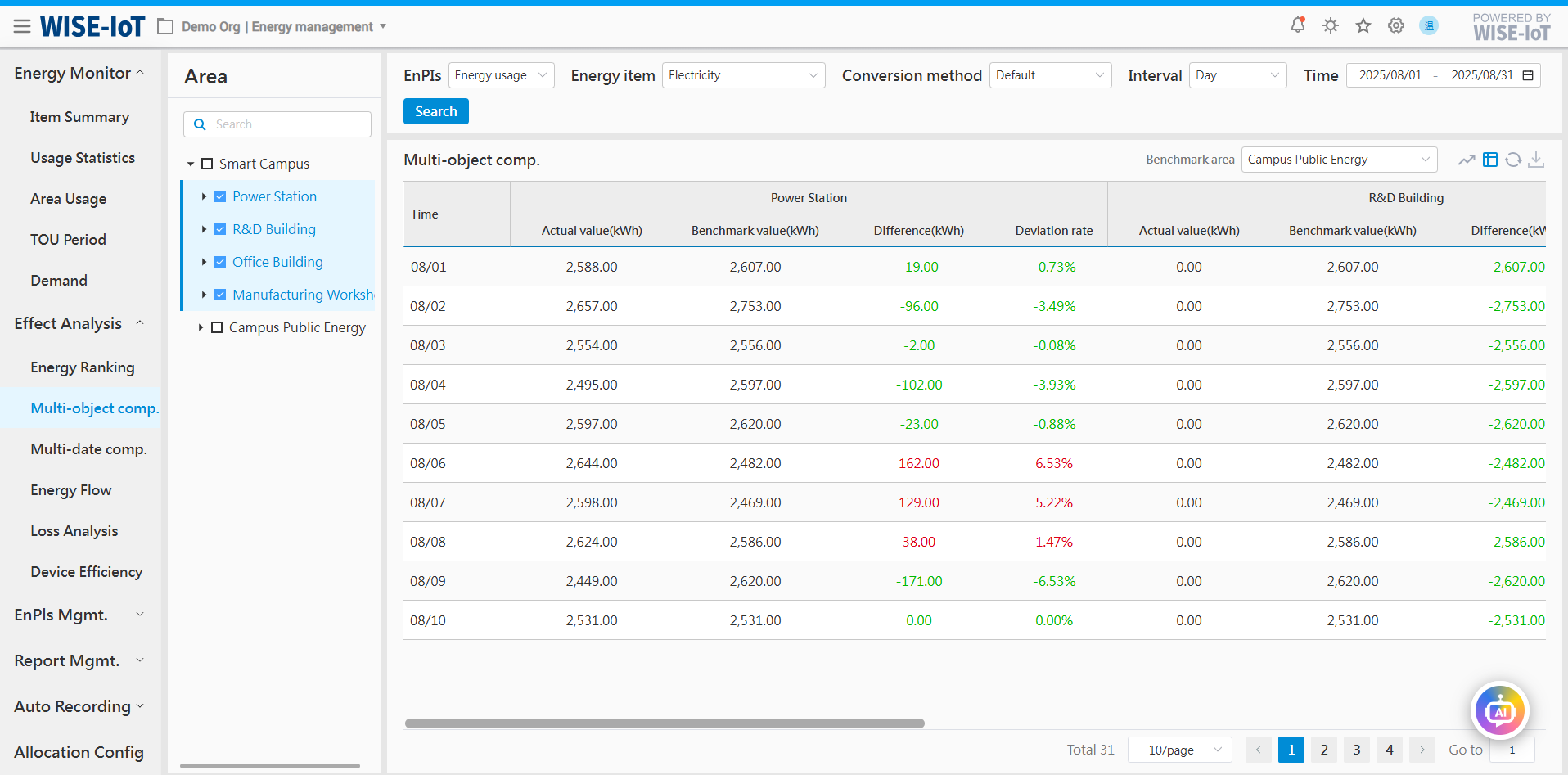Image resolution: width=1568 pixels, height=775 pixels.
Task: Click the favorites star icon
Action: (1363, 25)
